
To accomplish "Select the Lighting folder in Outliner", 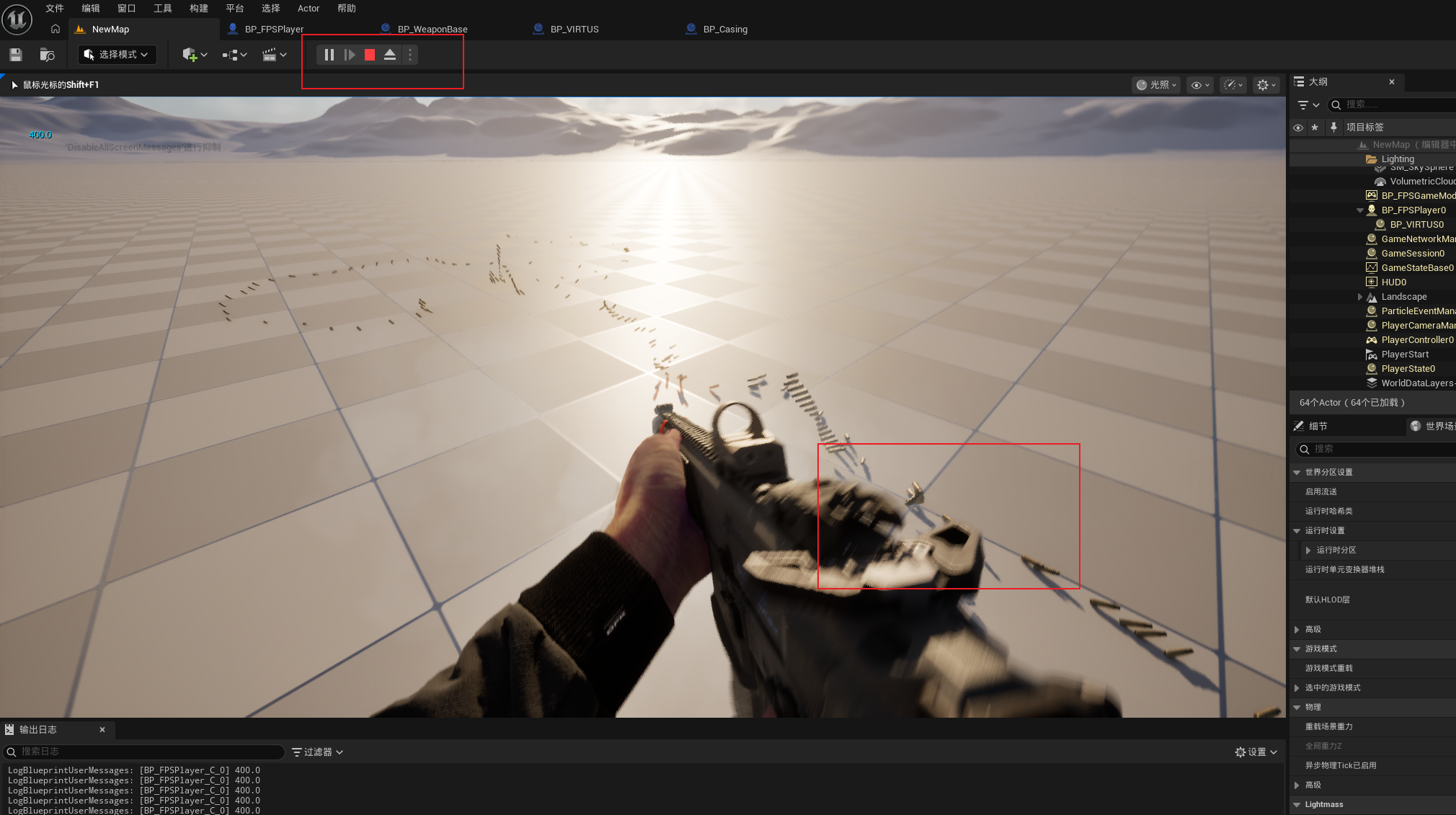I will [x=1398, y=159].
